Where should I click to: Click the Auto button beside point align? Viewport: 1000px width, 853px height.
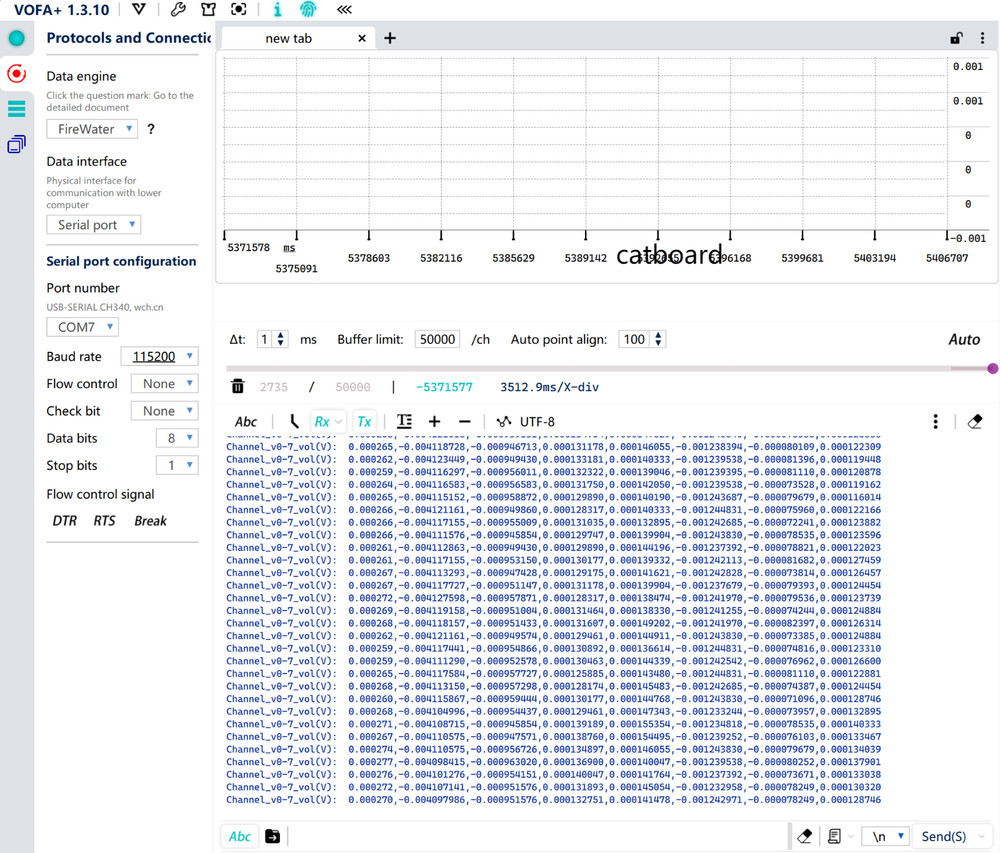click(963, 340)
